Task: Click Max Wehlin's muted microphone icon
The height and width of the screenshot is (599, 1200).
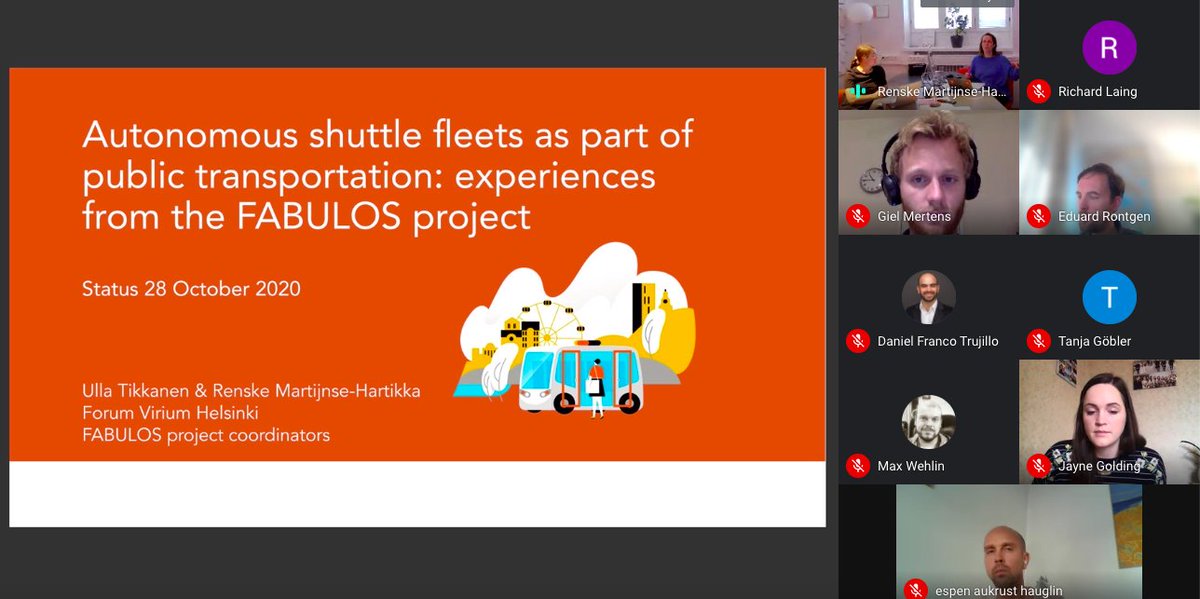Action: coord(857,466)
